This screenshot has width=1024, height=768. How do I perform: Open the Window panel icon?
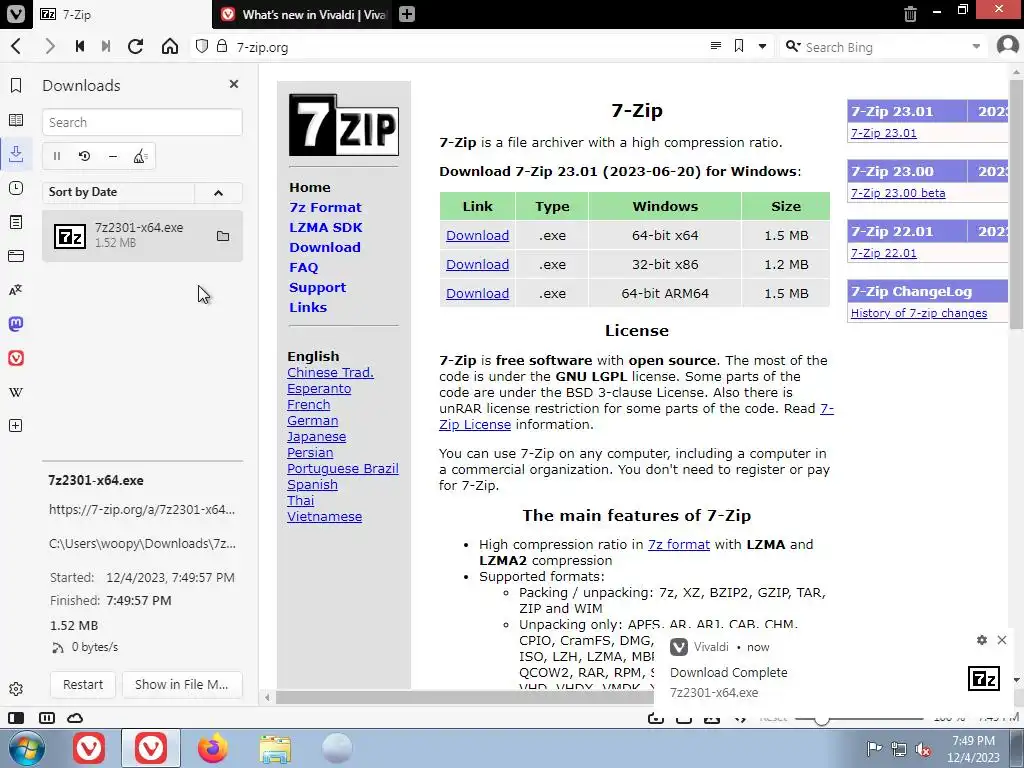pyautogui.click(x=16, y=256)
